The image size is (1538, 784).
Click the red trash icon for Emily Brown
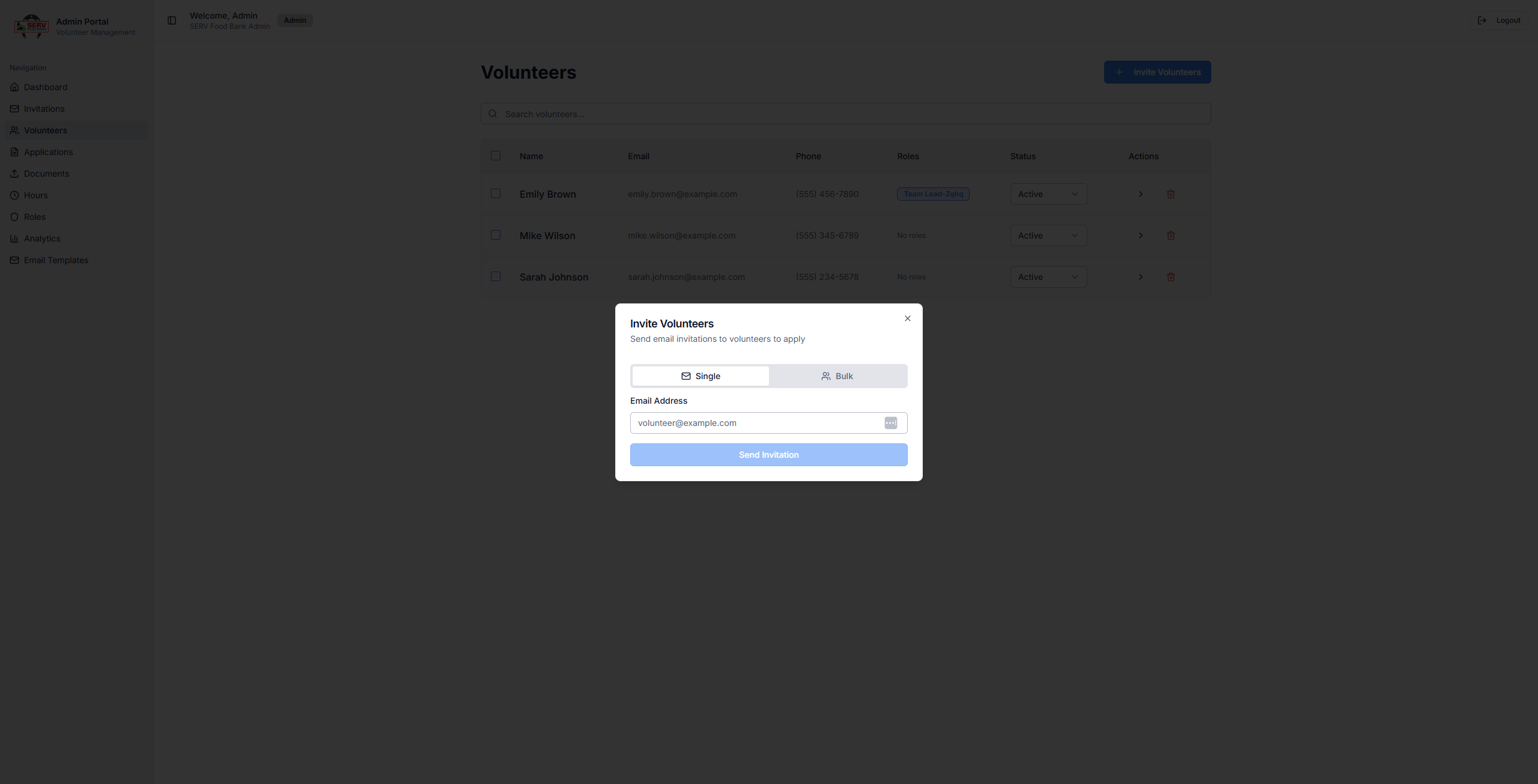[x=1170, y=194]
